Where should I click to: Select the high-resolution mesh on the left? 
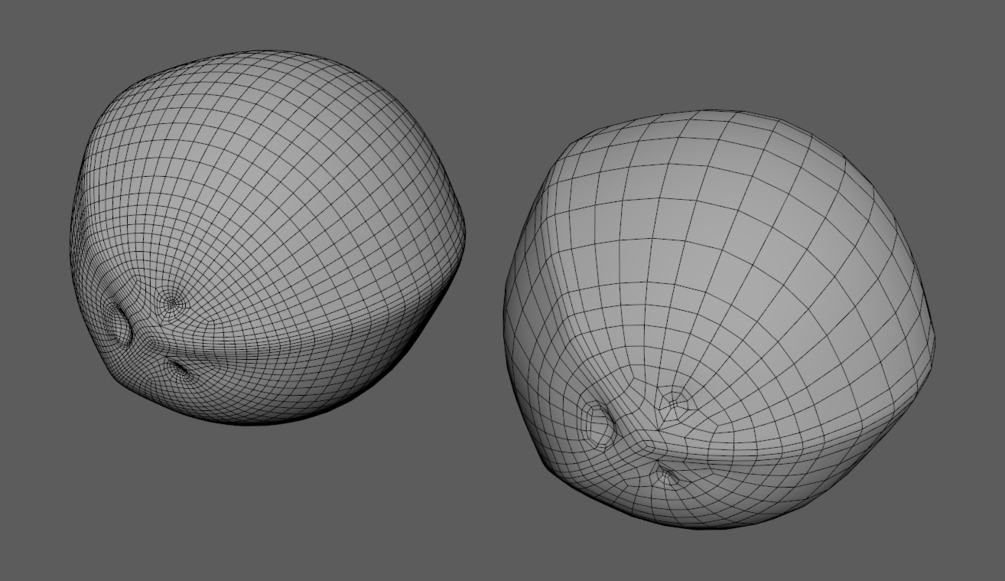(x=268, y=237)
